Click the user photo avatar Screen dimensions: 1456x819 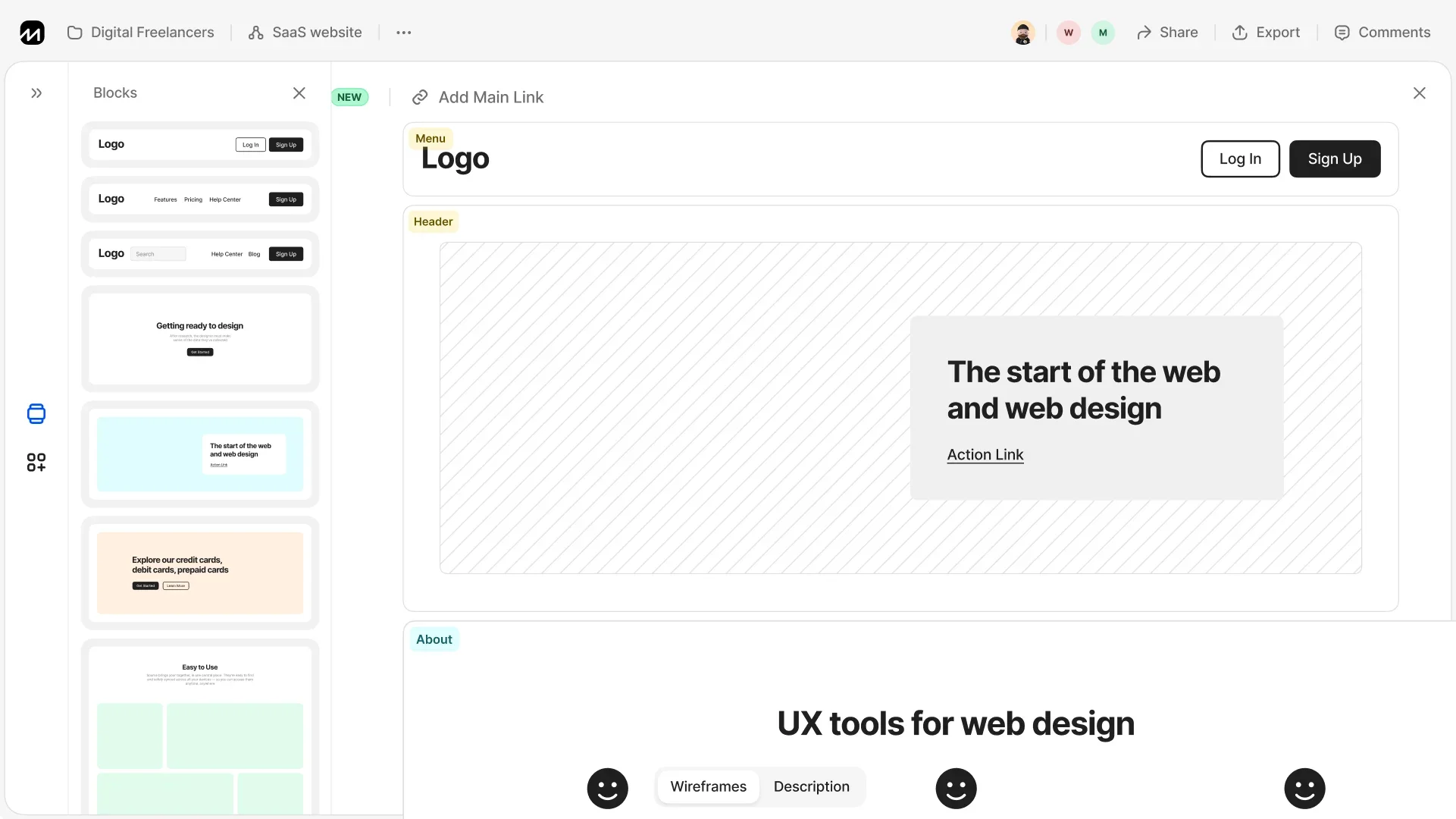pyautogui.click(x=1022, y=33)
